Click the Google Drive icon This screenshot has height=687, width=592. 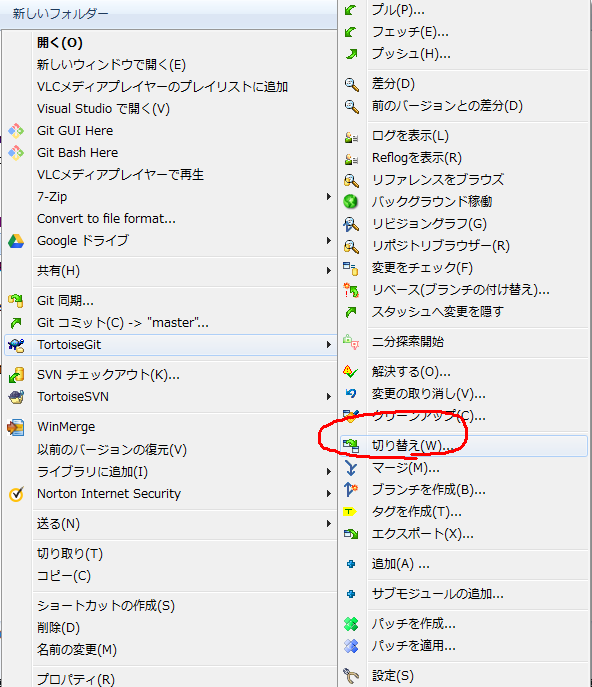[16, 241]
